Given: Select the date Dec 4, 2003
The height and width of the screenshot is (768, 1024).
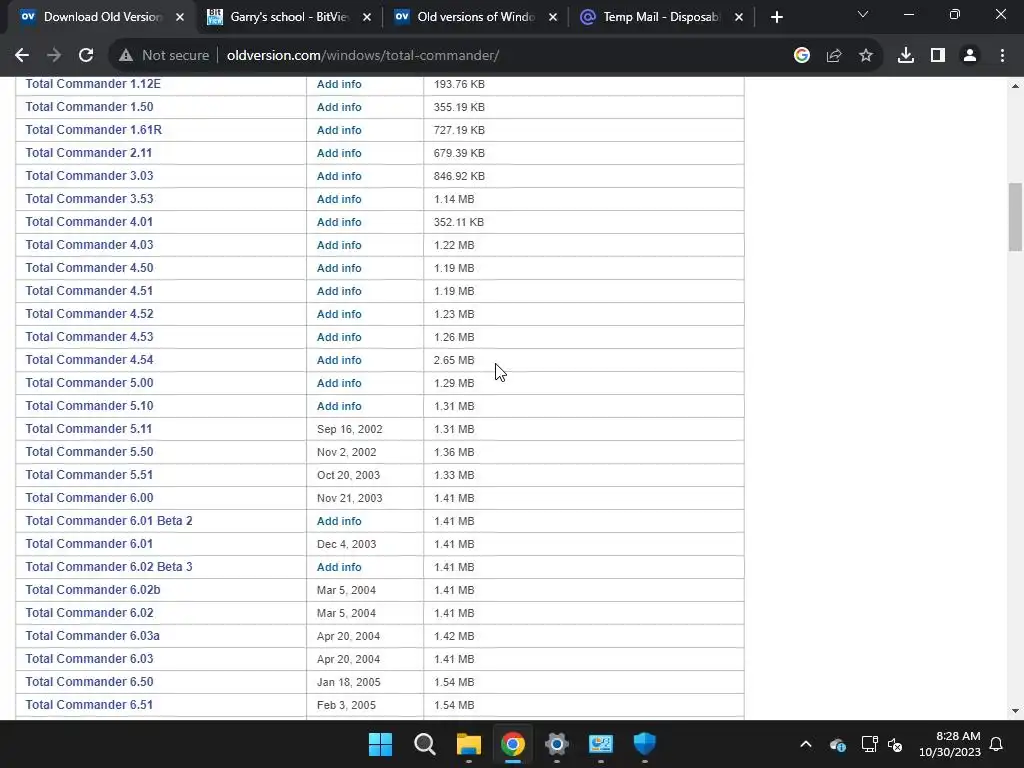Looking at the screenshot, I should click(x=346, y=544).
